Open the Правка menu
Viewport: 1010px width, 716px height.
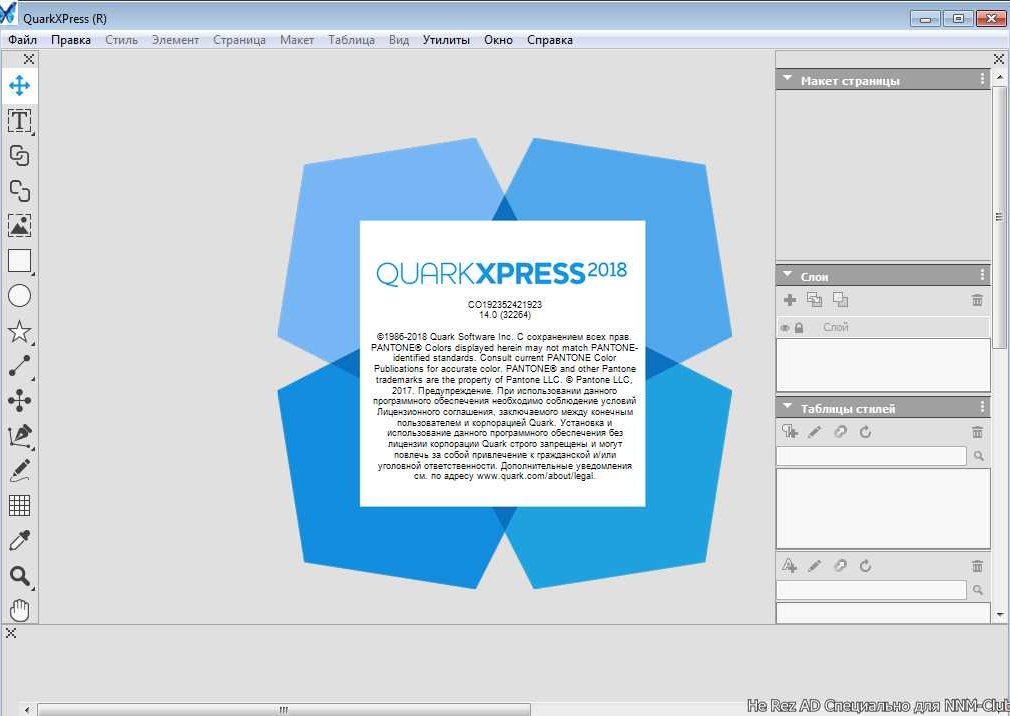coord(71,40)
